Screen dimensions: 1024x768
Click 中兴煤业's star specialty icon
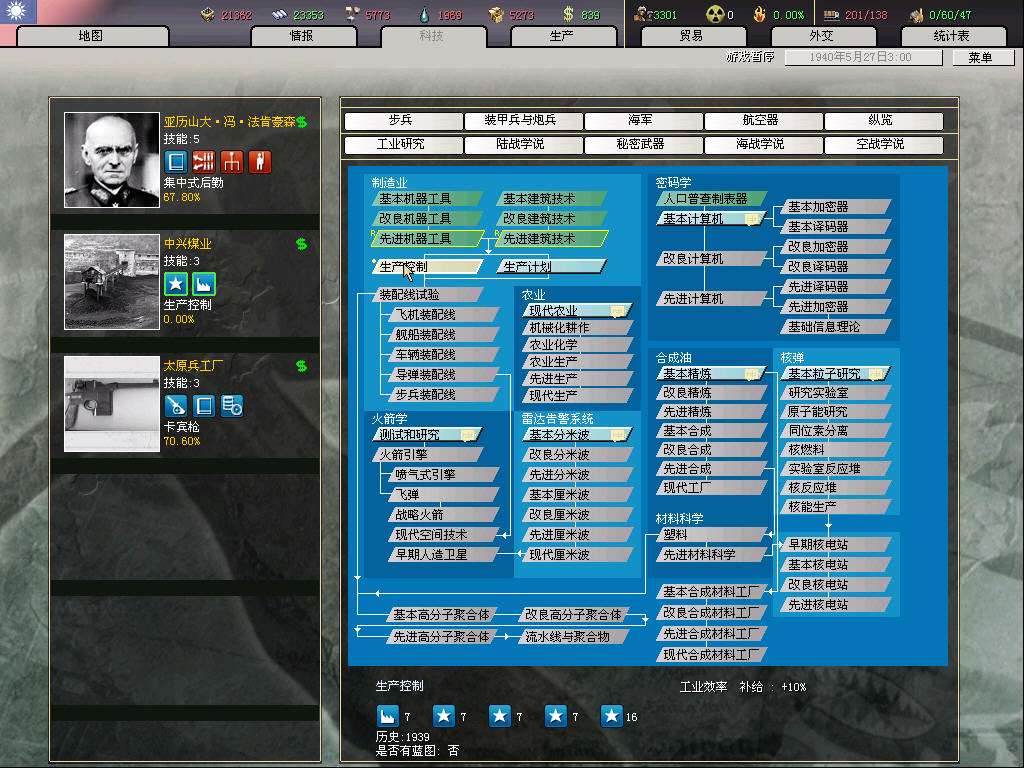(x=176, y=283)
